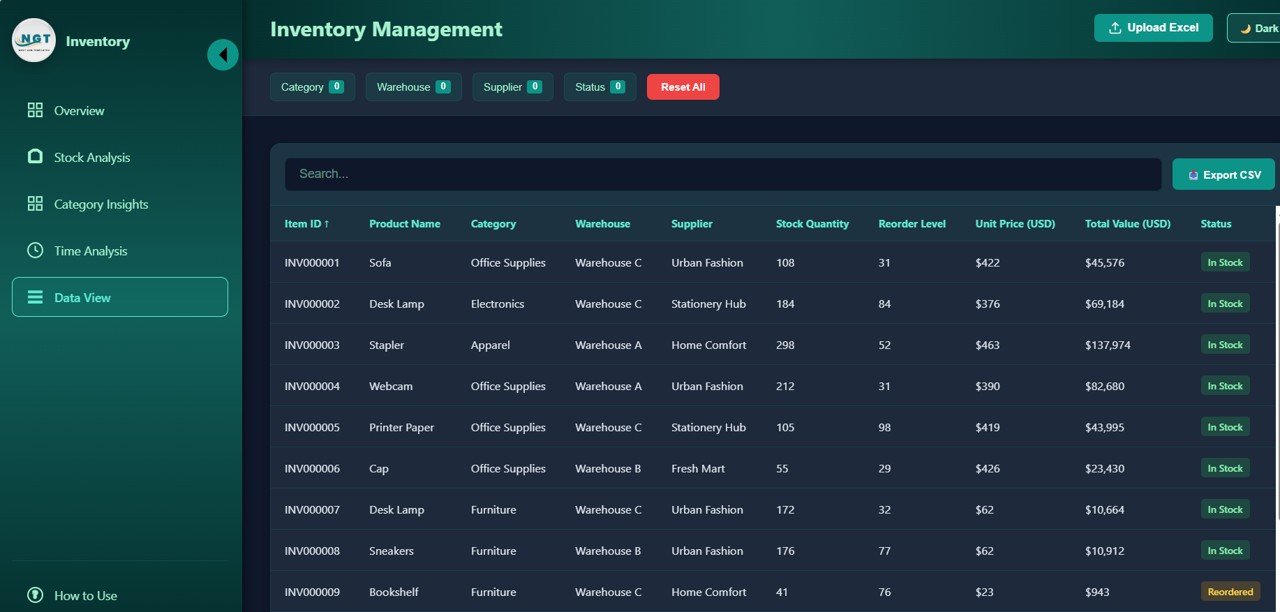Image resolution: width=1280 pixels, height=612 pixels.
Task: Sort table by Item ID column header
Action: (x=306, y=224)
